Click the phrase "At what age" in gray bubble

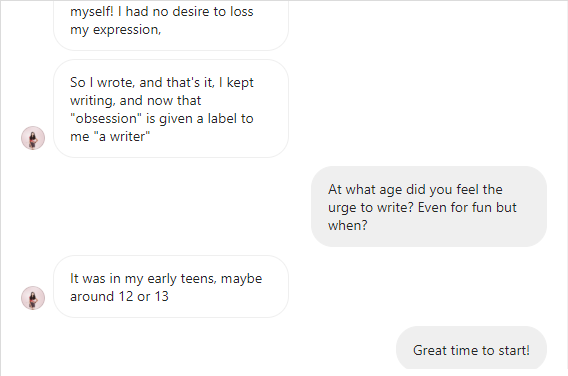(x=365, y=189)
